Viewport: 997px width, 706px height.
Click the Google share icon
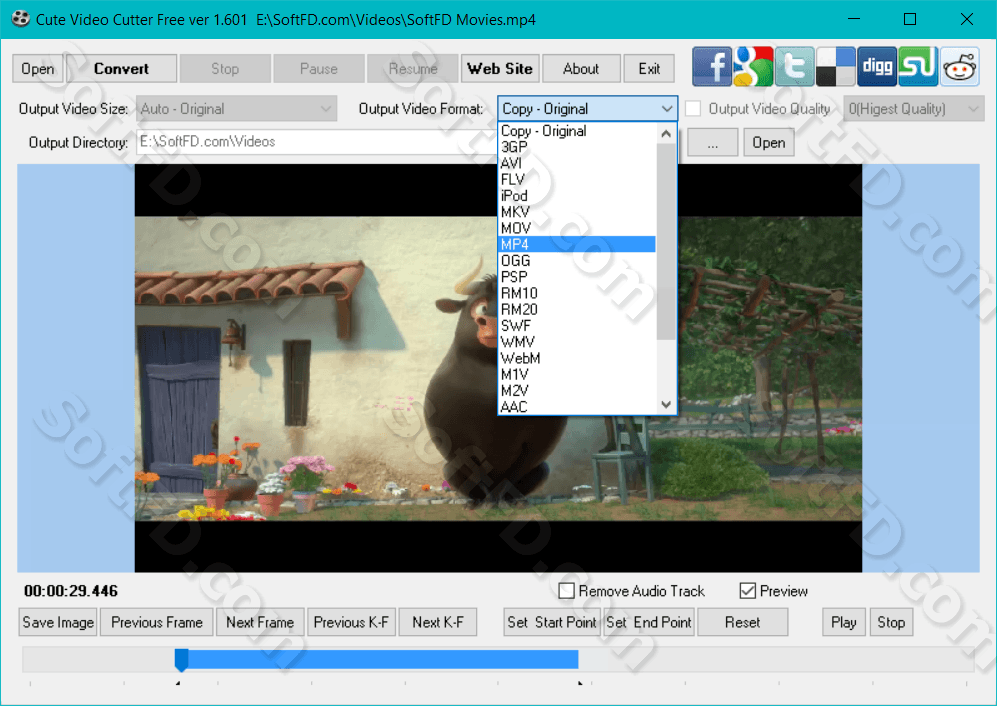click(x=753, y=66)
